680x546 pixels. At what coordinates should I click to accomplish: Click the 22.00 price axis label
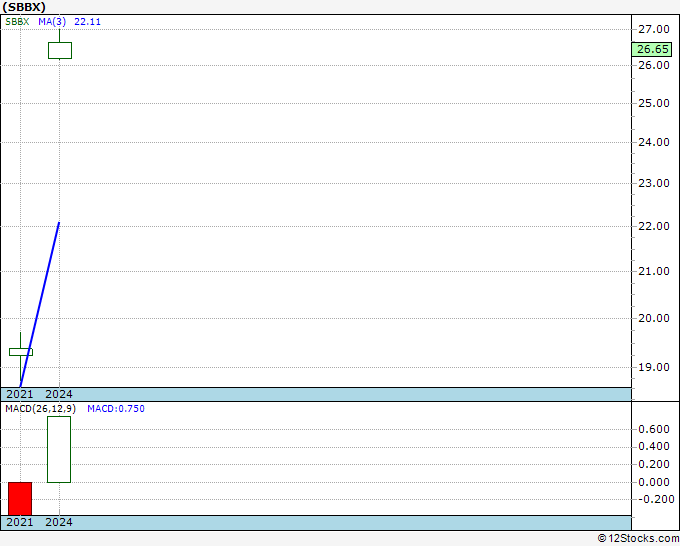click(654, 226)
